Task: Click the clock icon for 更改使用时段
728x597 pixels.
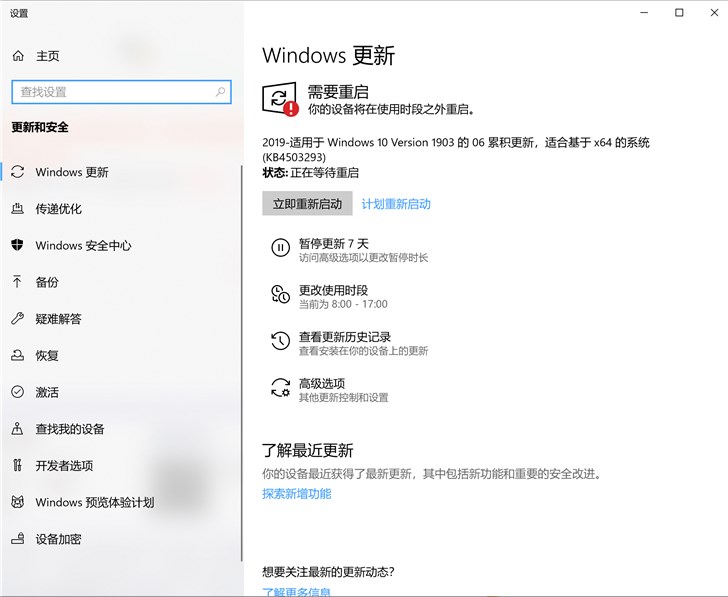Action: point(280,294)
